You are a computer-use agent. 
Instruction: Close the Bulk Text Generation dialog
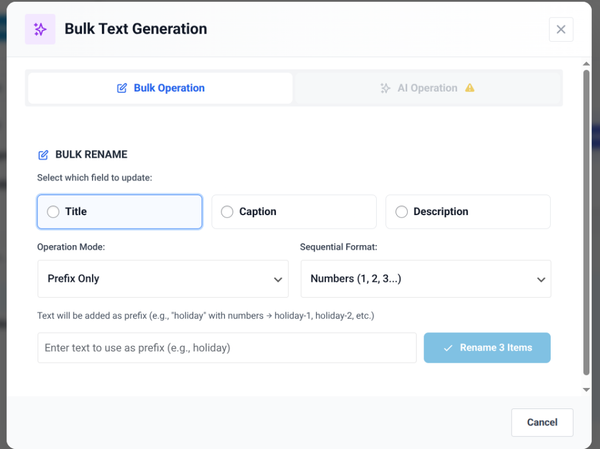[x=561, y=29]
